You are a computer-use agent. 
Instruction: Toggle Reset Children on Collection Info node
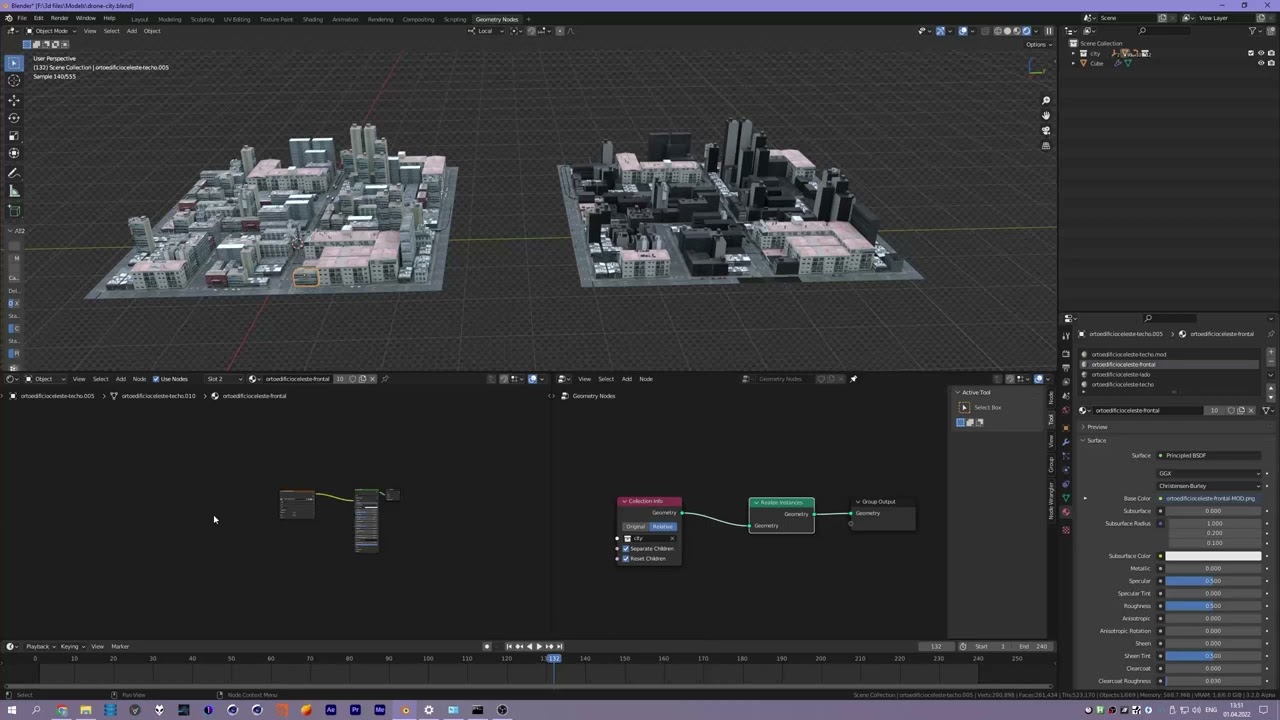pos(626,558)
